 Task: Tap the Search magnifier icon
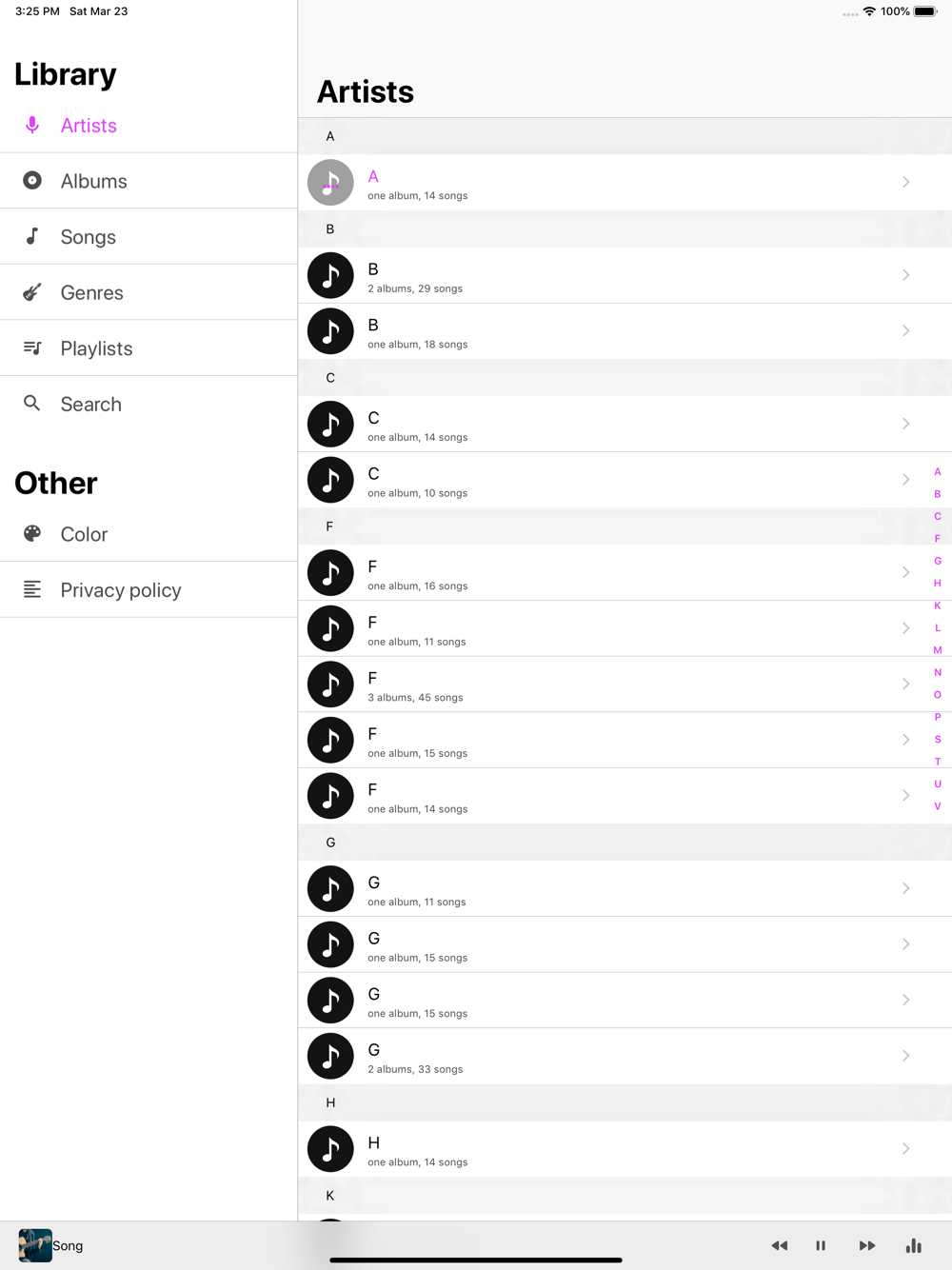click(x=32, y=404)
